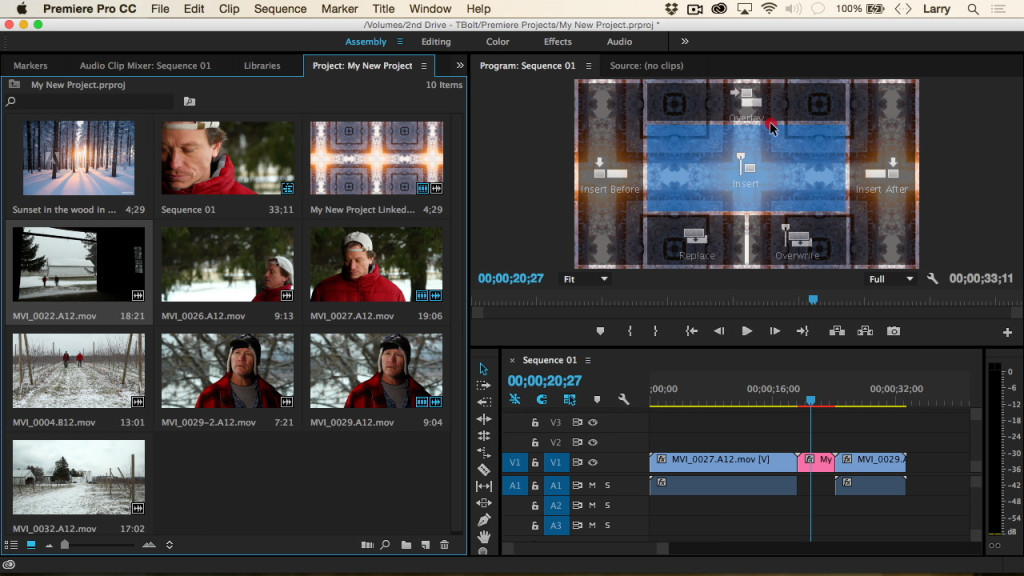The height and width of the screenshot is (576, 1024).
Task: Open the Libraries panel tab
Action: (262, 65)
